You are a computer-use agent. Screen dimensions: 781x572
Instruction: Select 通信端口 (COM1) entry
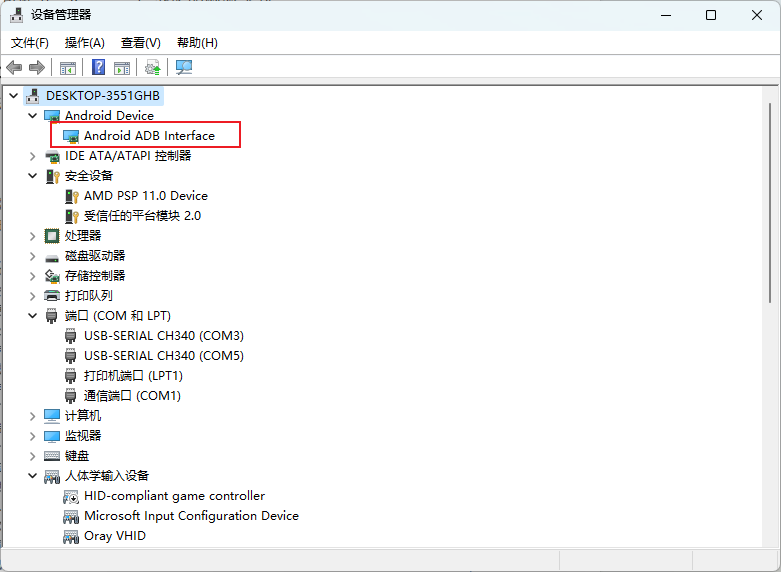(123, 396)
